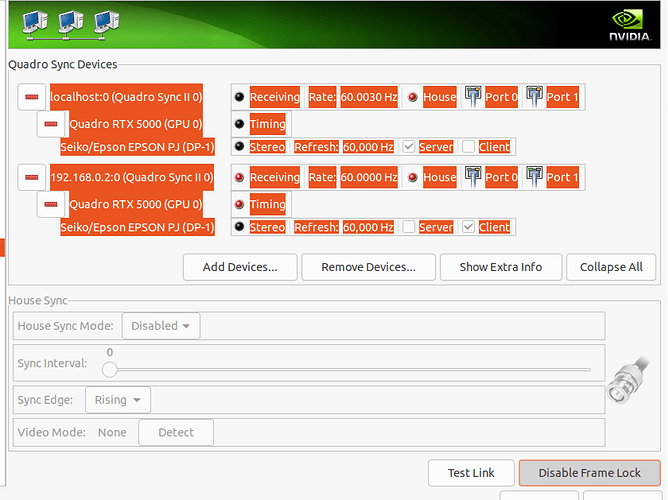Toggle Server checkbox for localhost display
This screenshot has width=668, height=500.
(x=409, y=147)
